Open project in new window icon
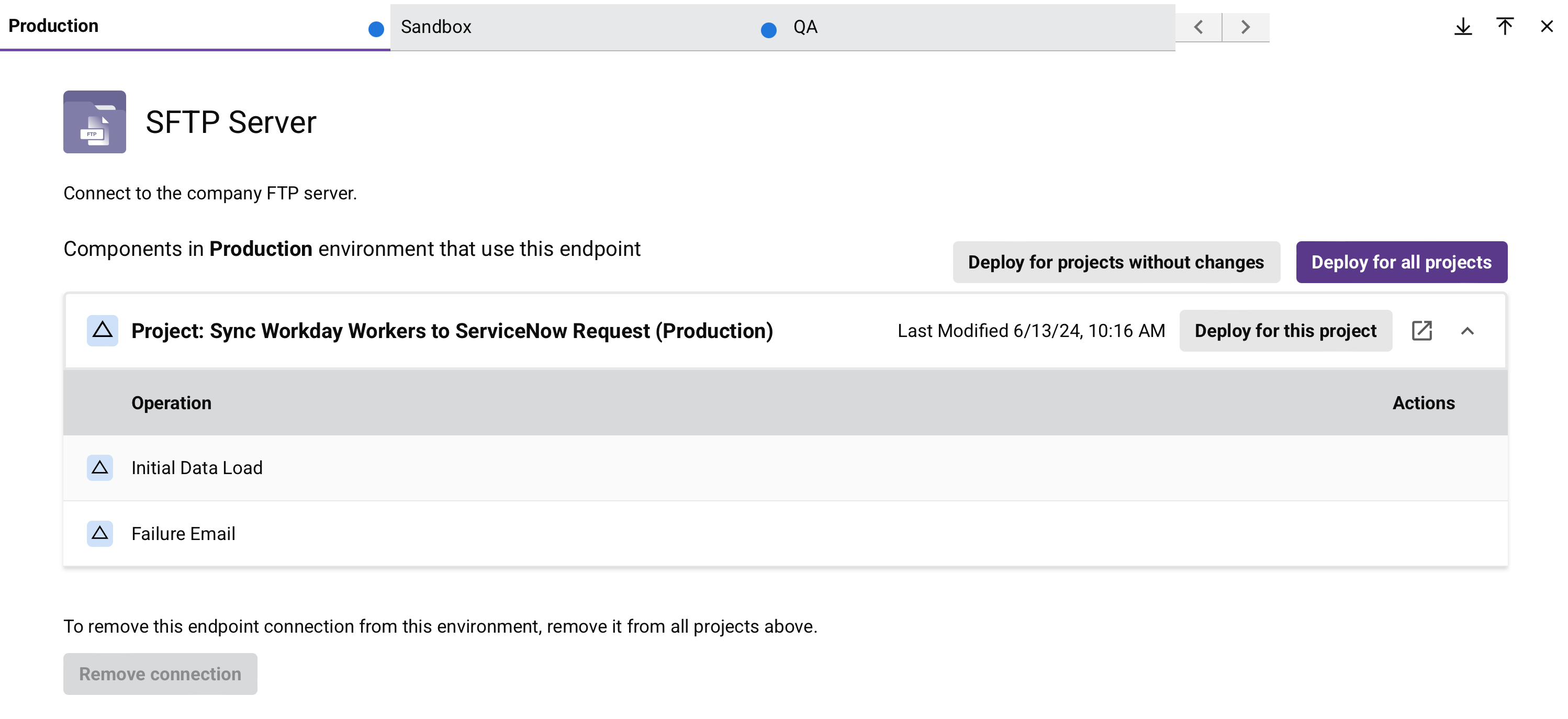1568x719 pixels. [x=1421, y=331]
